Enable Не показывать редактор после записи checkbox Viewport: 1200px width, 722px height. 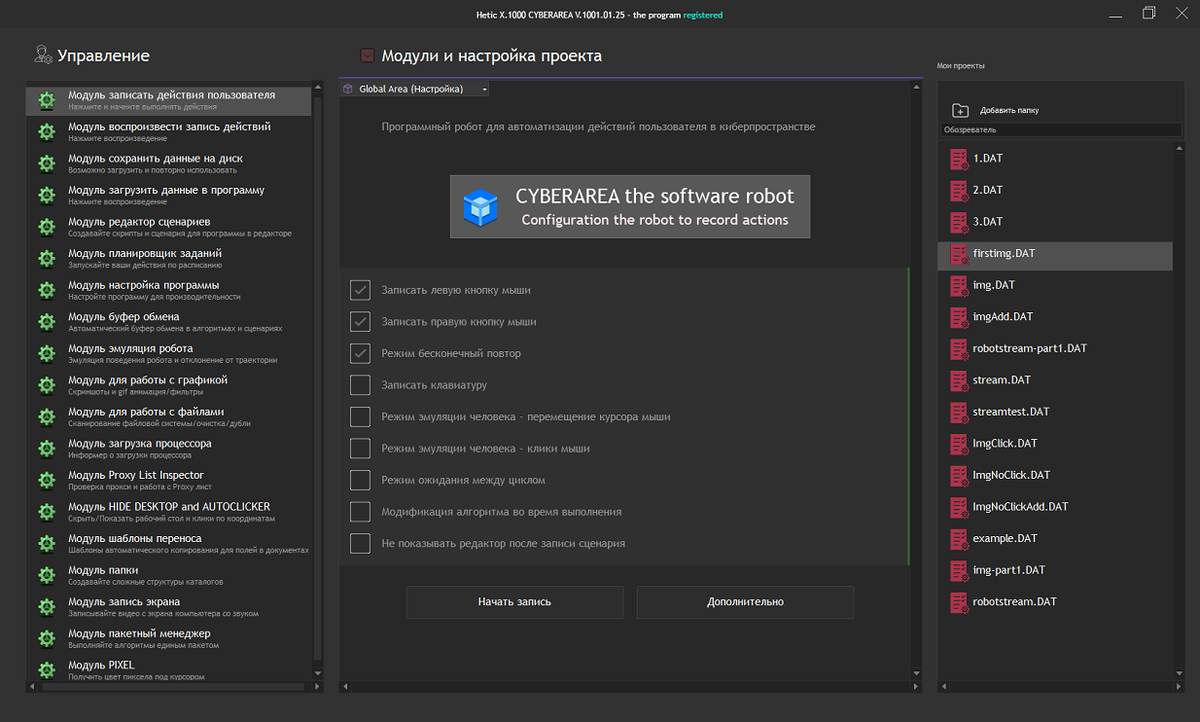[360, 544]
